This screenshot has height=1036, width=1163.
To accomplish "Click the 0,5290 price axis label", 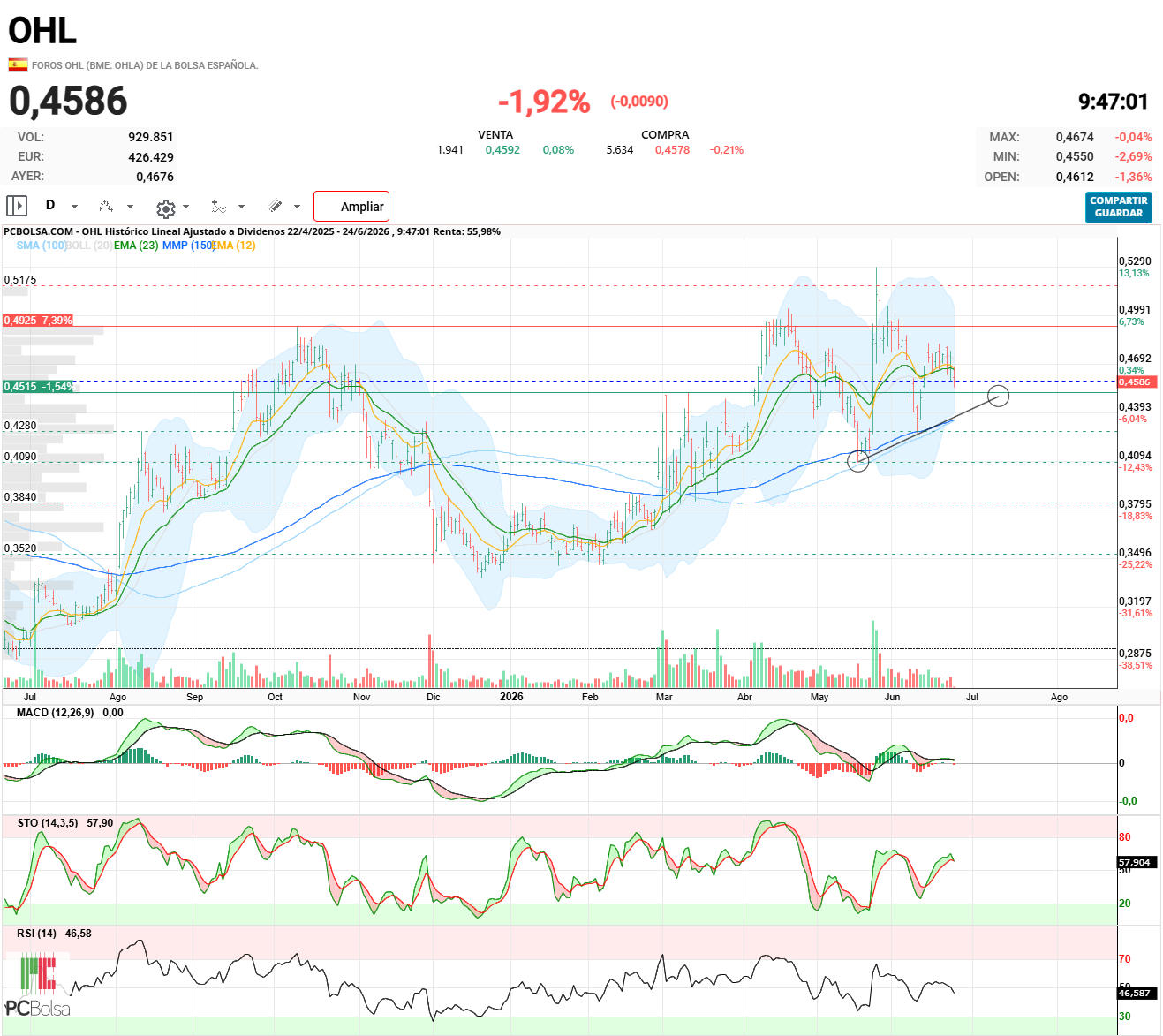I will pos(1135,261).
